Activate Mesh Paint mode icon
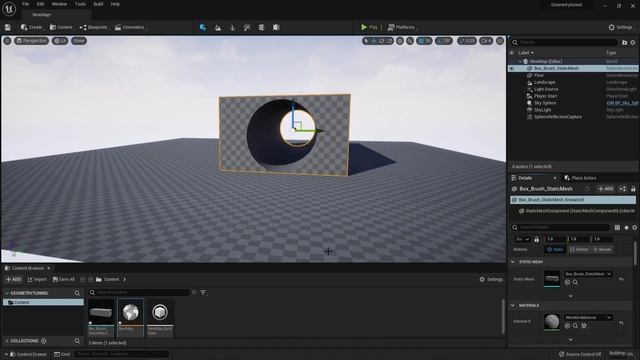 (247, 27)
